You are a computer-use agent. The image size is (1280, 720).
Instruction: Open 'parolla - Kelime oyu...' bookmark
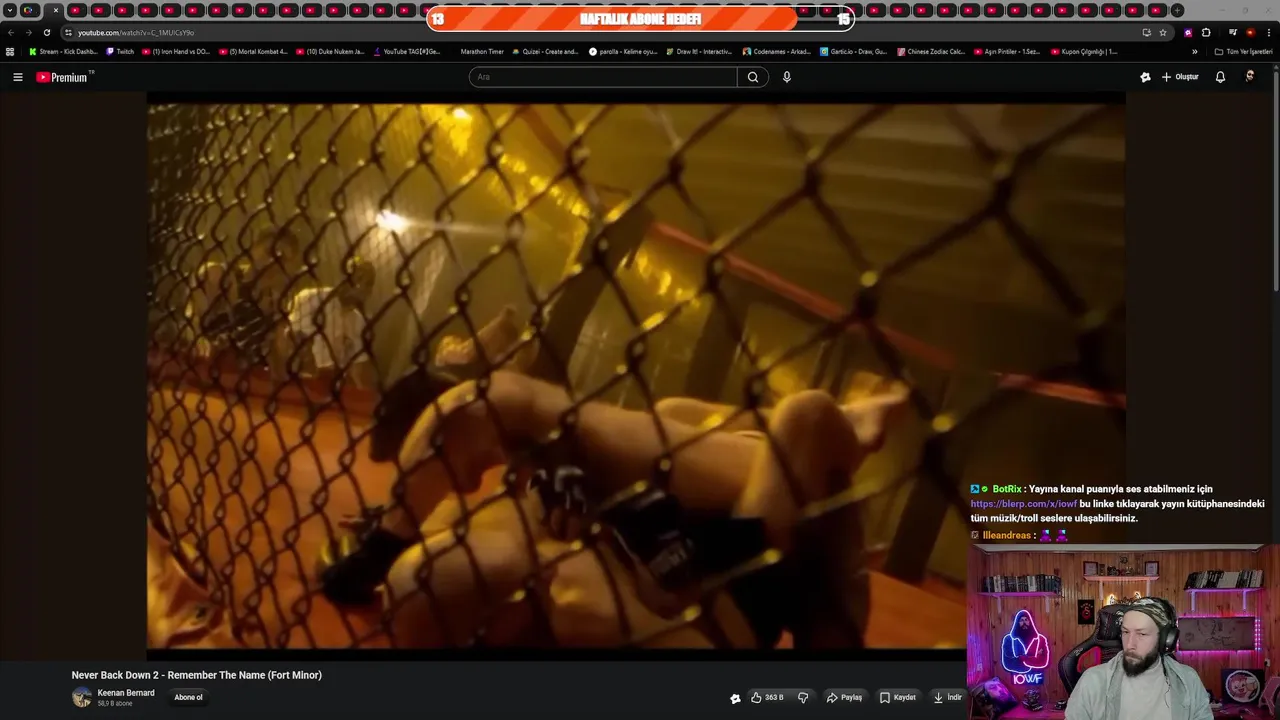623,51
